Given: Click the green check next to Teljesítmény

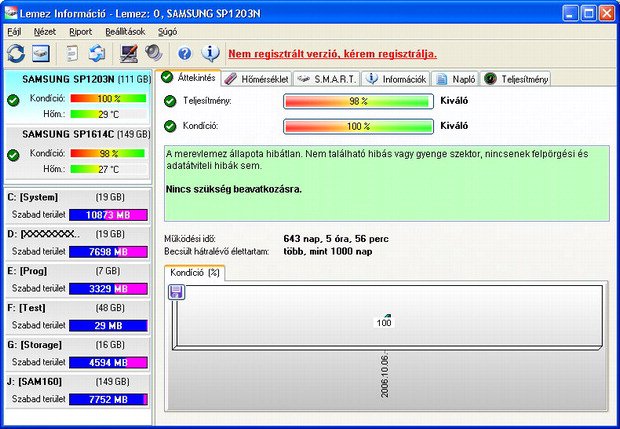Looking at the screenshot, I should click(x=170, y=101).
